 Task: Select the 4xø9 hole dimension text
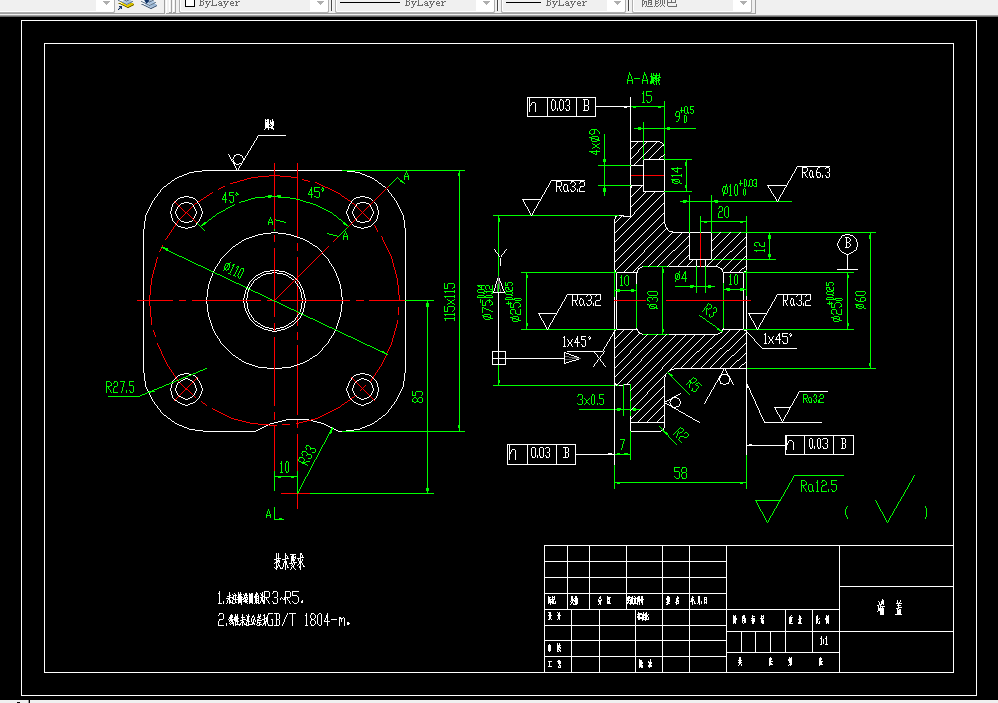pyautogui.click(x=595, y=143)
